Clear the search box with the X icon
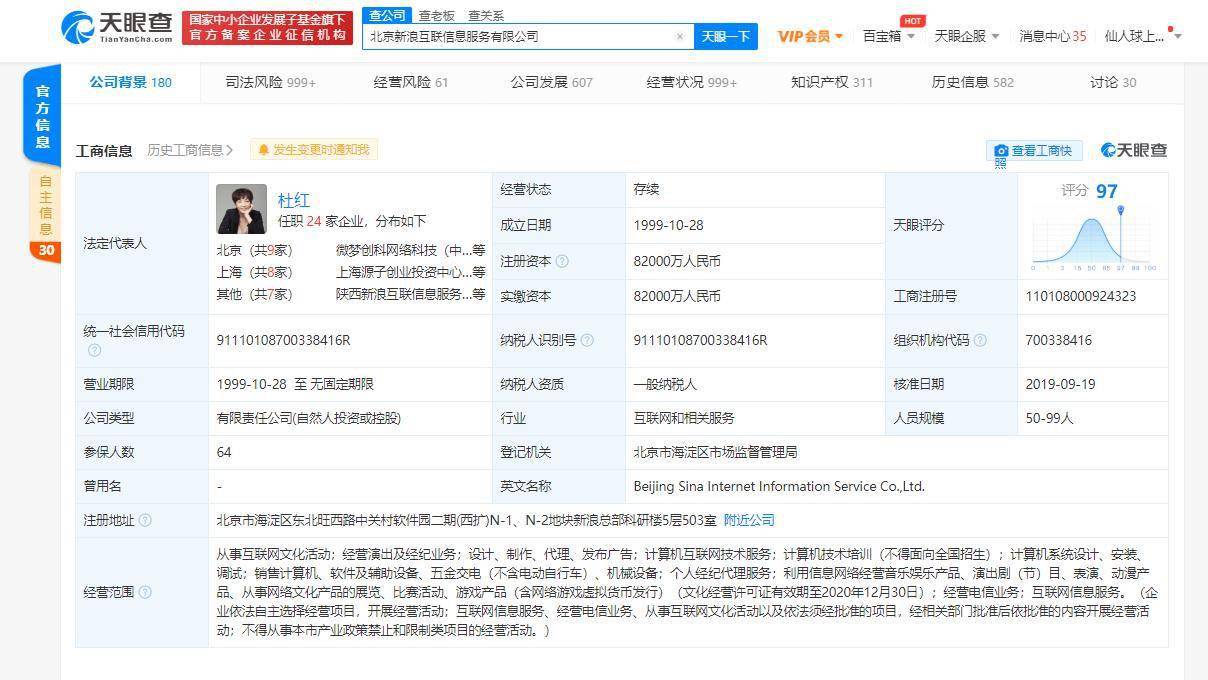The image size is (1208, 680). coord(680,36)
